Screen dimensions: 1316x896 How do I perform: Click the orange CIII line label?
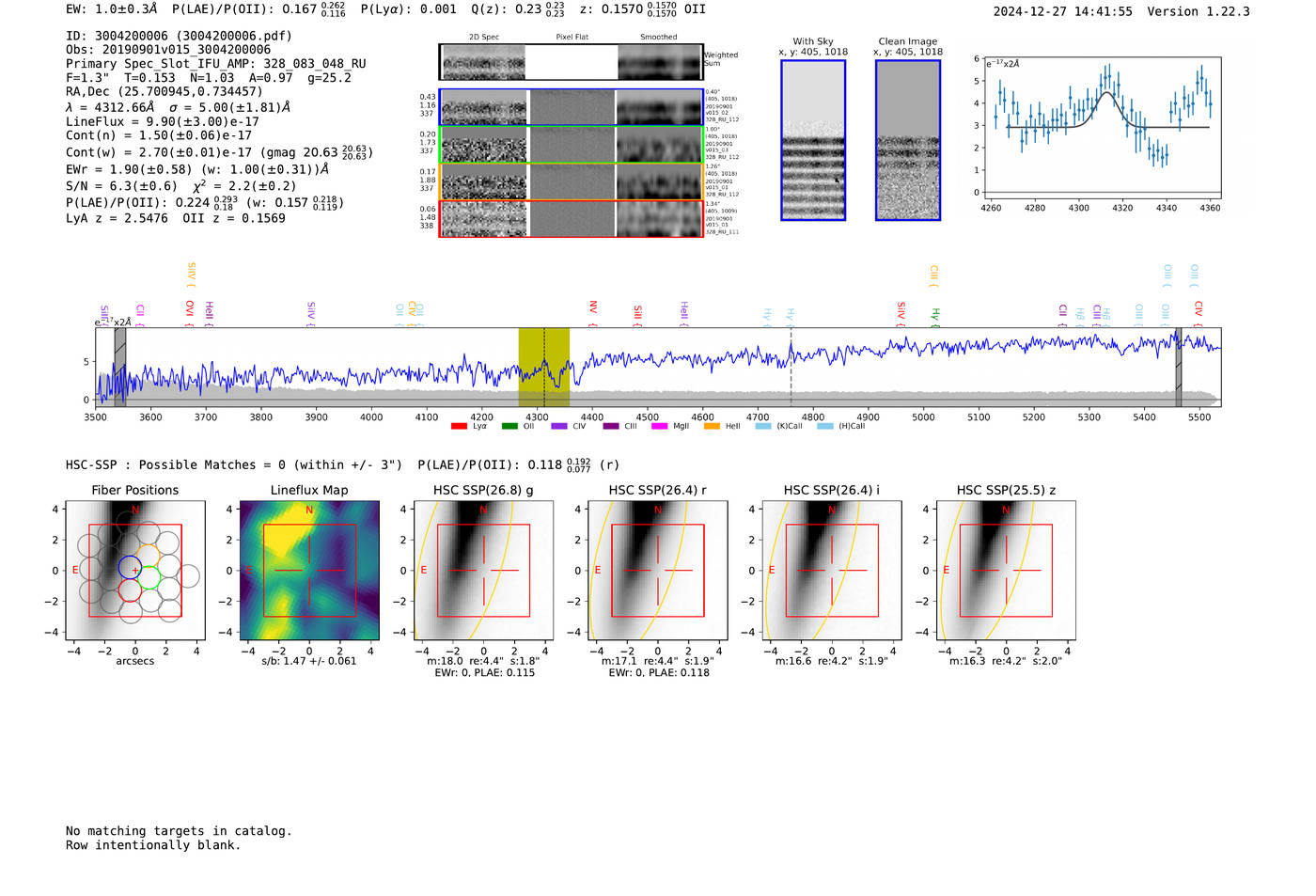pos(933,275)
